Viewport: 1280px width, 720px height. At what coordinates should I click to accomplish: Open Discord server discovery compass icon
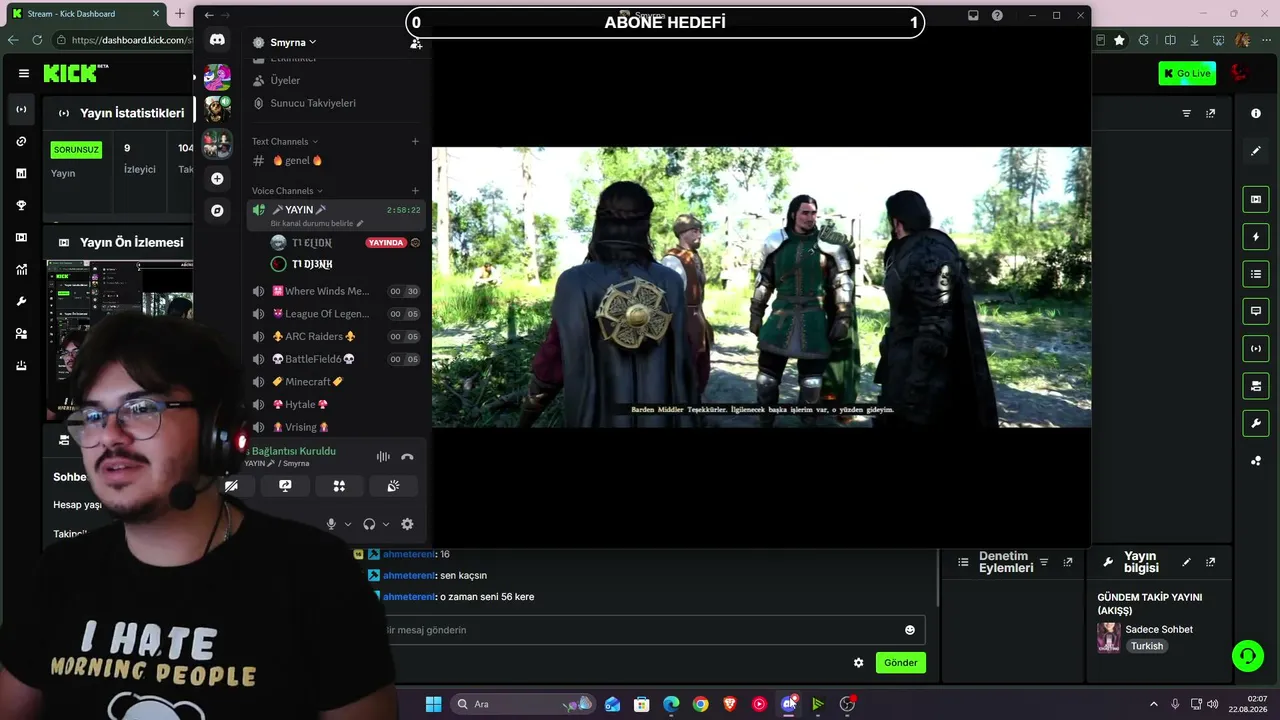click(217, 211)
